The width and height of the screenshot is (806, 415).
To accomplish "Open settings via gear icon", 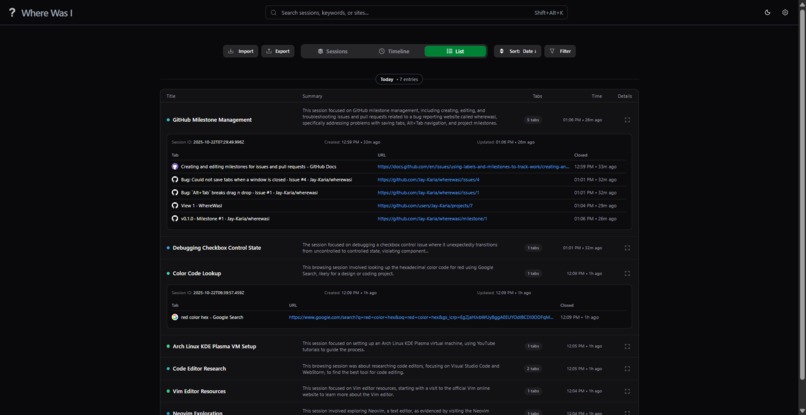I will click(785, 13).
